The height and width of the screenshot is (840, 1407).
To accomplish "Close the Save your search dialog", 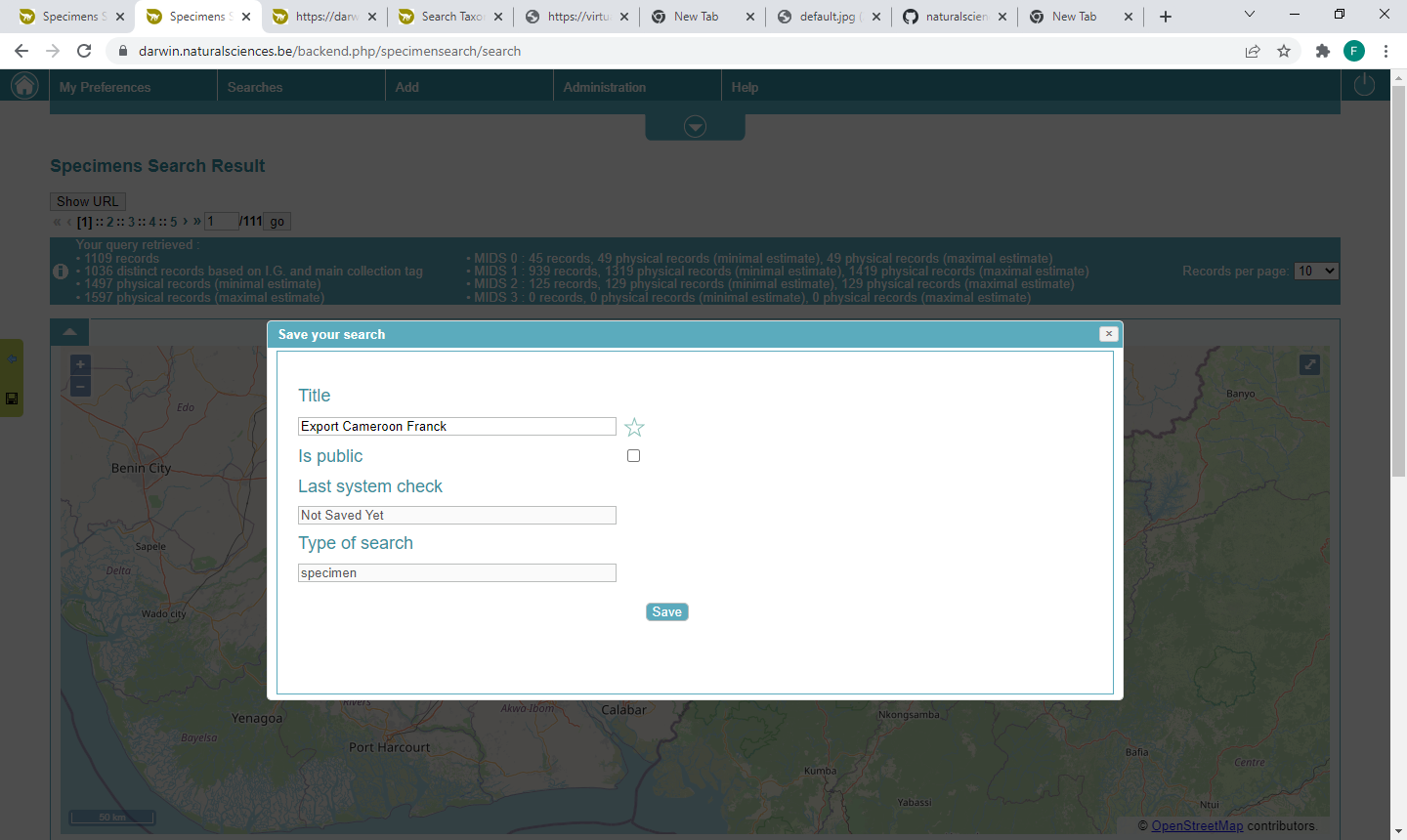I will [x=1108, y=334].
